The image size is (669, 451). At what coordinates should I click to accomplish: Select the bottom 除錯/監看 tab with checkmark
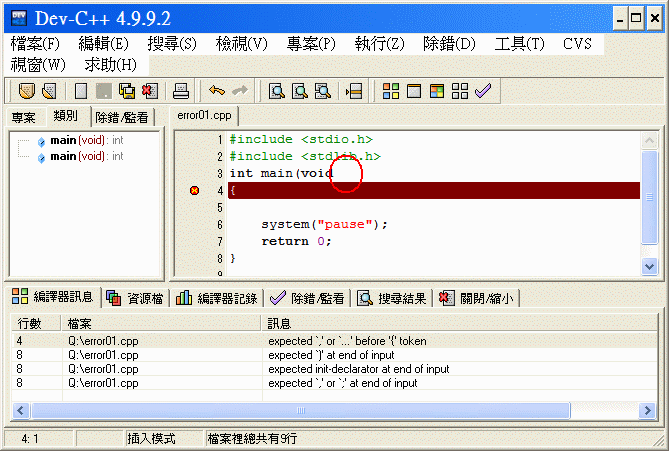[x=307, y=298]
